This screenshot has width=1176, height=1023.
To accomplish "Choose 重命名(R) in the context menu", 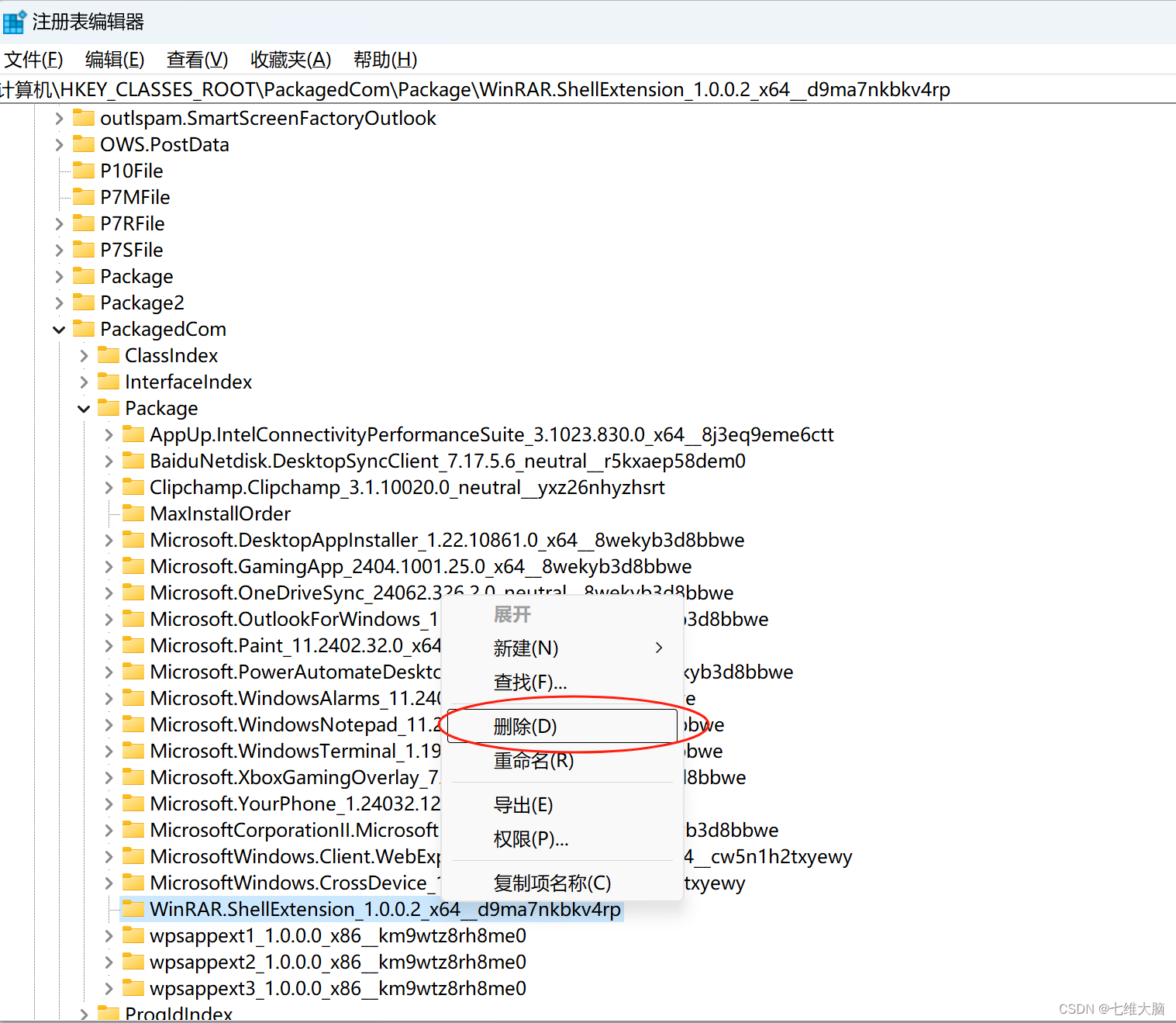I will click(x=563, y=761).
